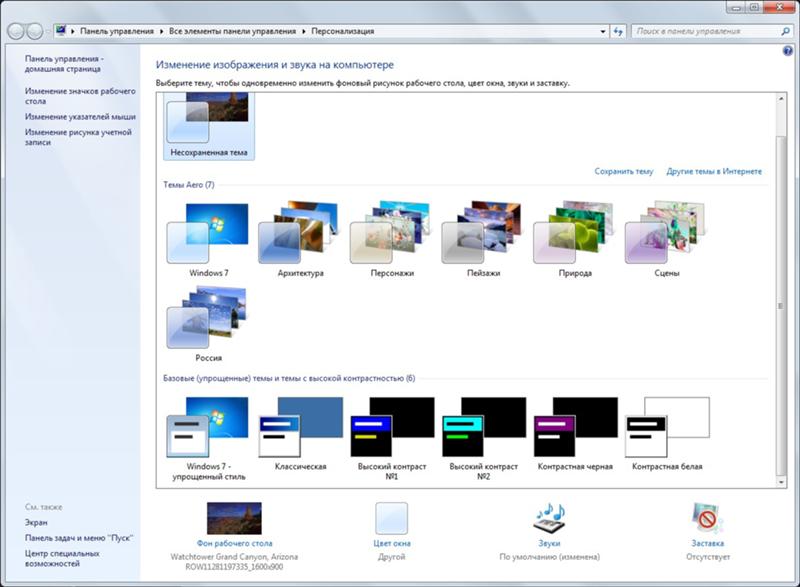The image size is (800, 587).
Task: Open Панель задач и меню "Пуск" link
Action: click(x=79, y=538)
